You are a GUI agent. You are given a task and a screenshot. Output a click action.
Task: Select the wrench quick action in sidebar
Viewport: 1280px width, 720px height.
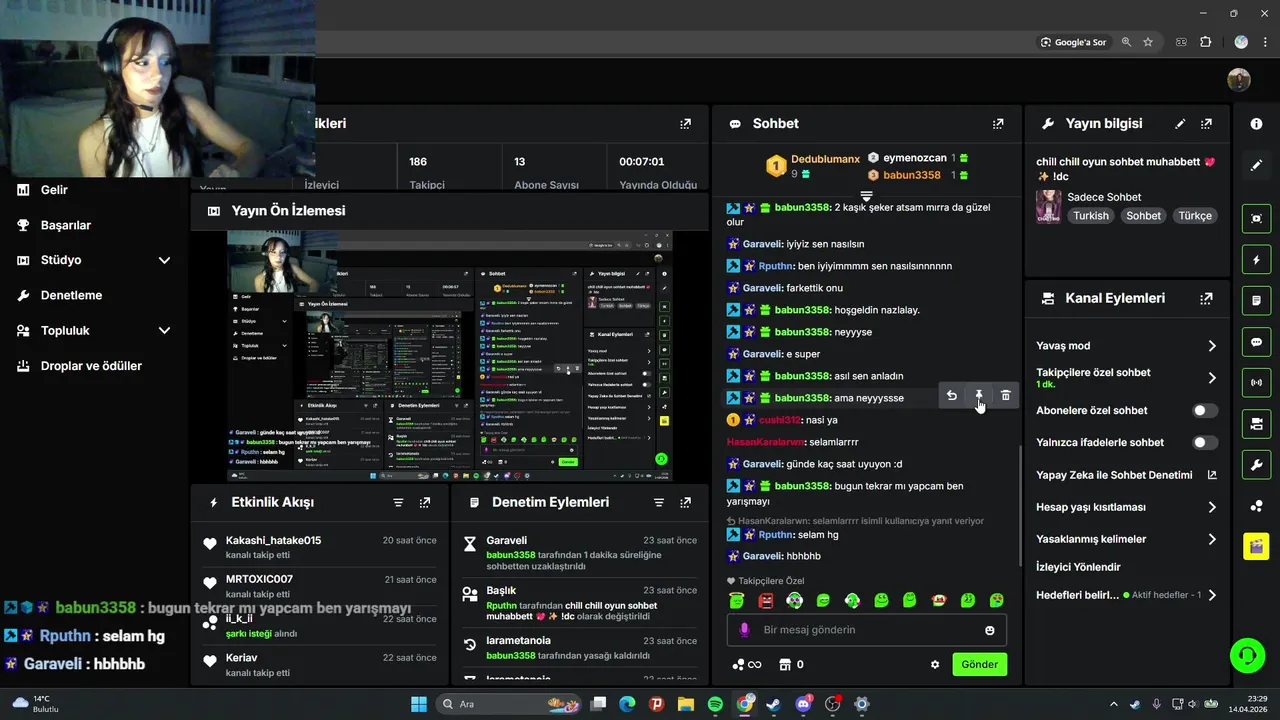click(x=1256, y=465)
